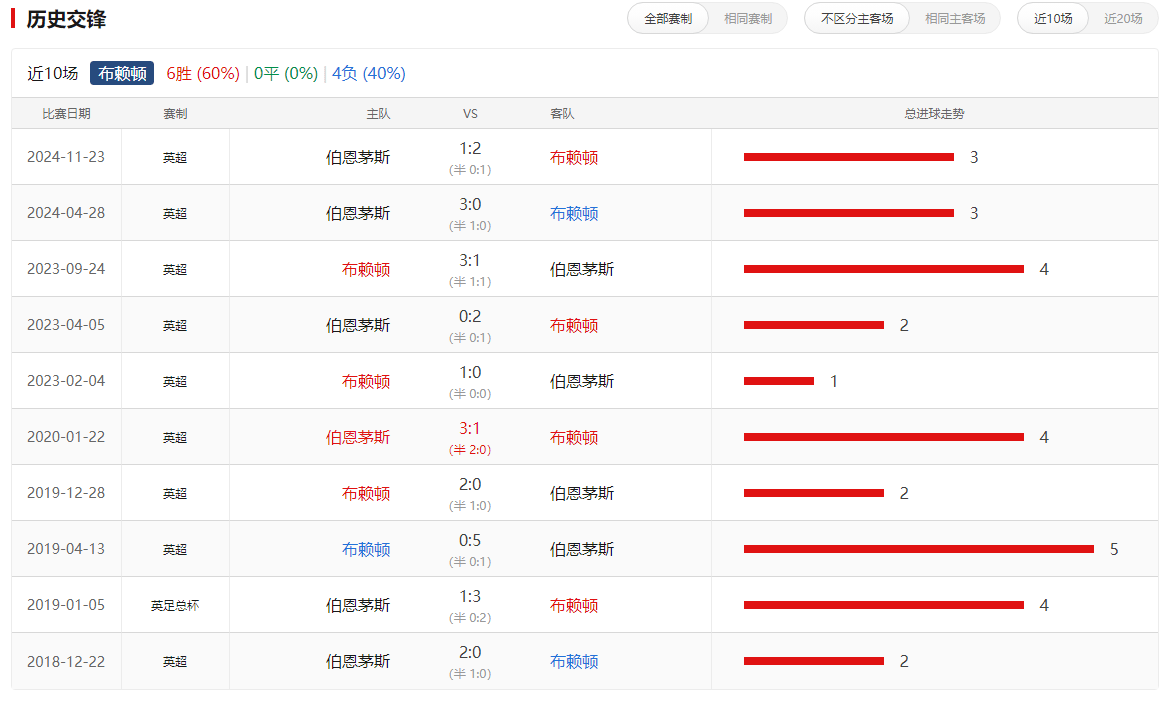Switch to 相同主客场 filter
This screenshot has height=711, width=1166.
click(954, 19)
